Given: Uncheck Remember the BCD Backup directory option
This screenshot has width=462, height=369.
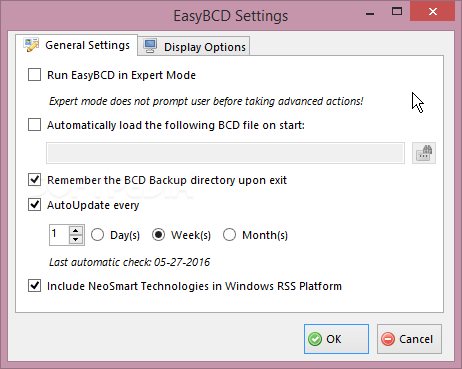Looking at the screenshot, I should pos(35,180).
